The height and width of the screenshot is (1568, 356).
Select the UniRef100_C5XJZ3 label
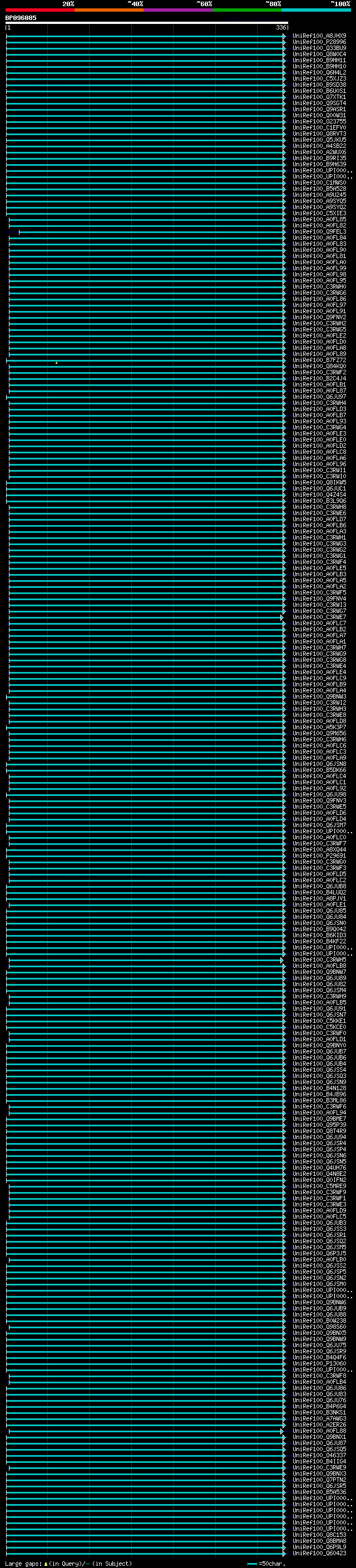tap(319, 78)
